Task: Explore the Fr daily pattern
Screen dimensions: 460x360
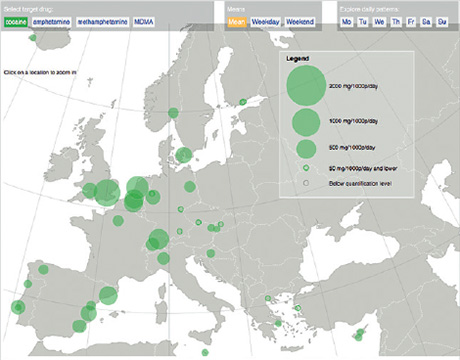Action: [x=411, y=22]
